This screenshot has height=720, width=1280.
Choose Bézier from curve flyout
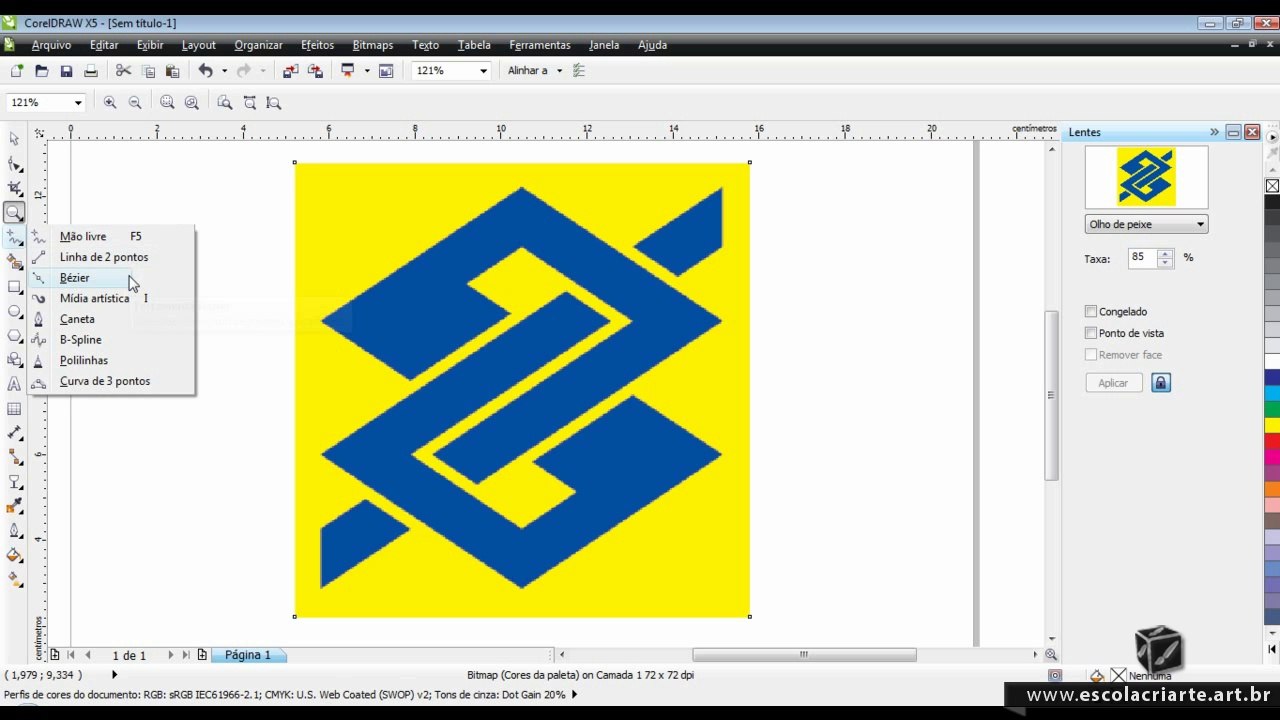pos(112,278)
